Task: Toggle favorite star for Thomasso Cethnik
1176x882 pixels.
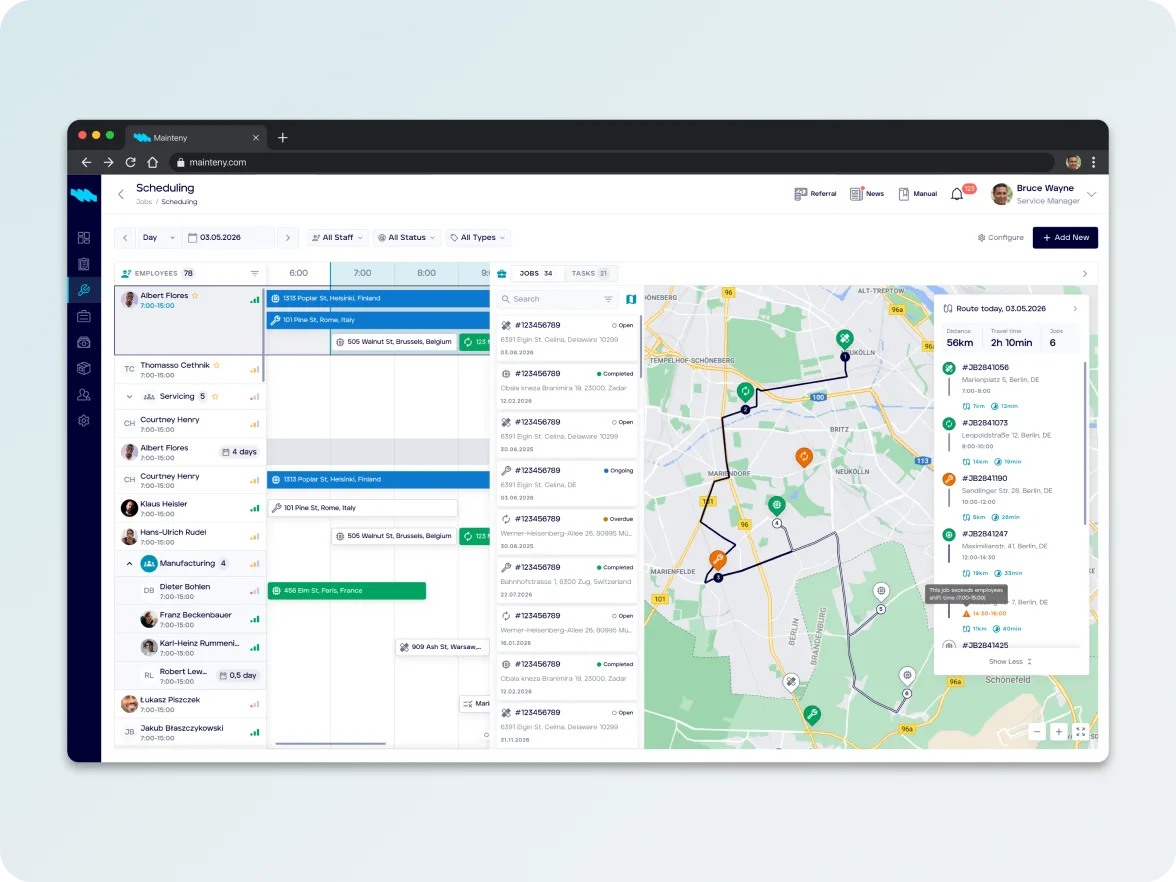Action: click(x=217, y=365)
